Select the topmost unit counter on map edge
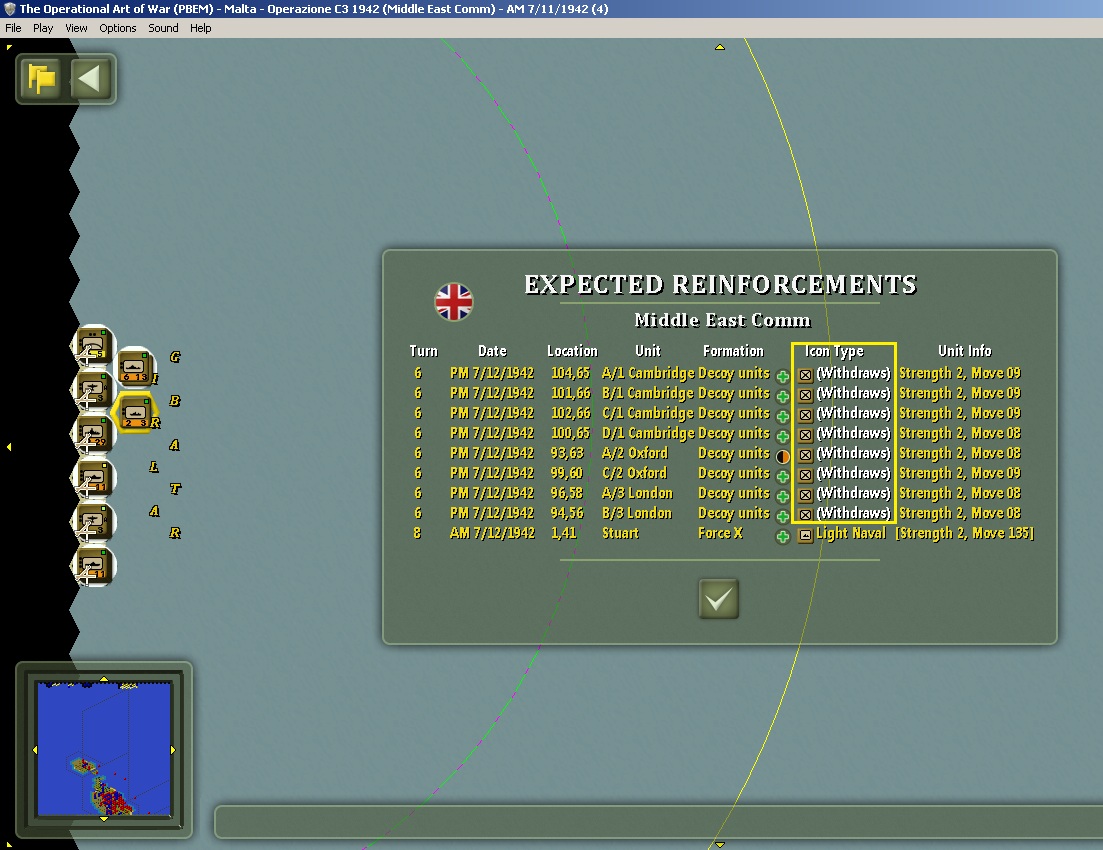The height and width of the screenshot is (850, 1103). point(93,345)
